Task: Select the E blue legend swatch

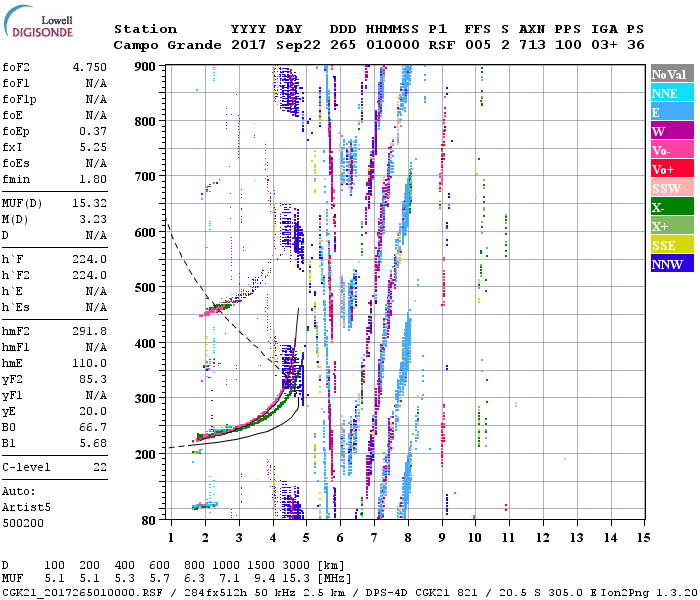Action: tap(672, 112)
